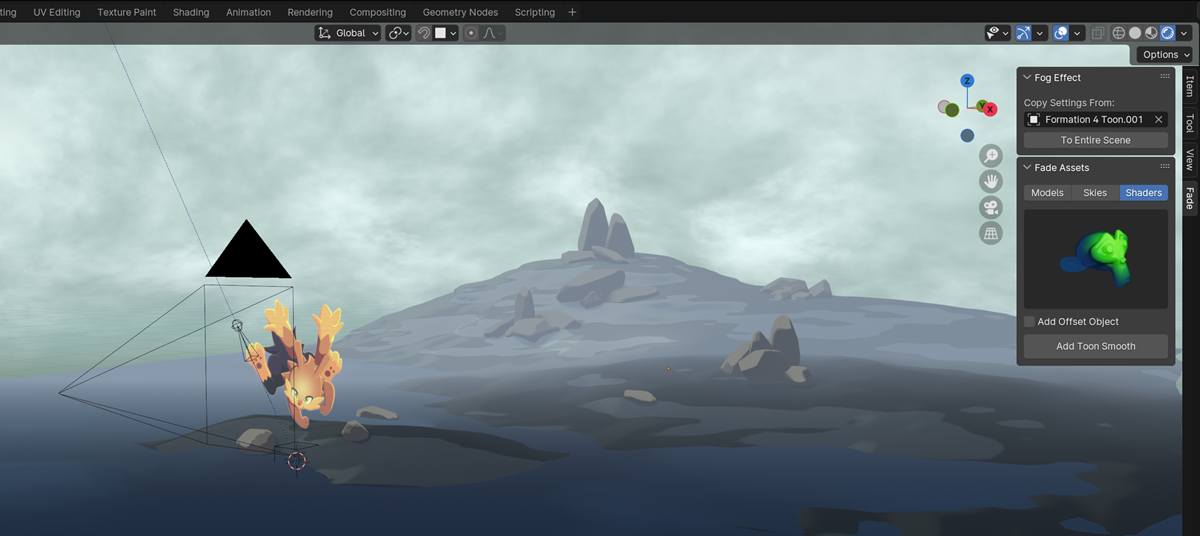Switch to the Animation workspace

tap(248, 12)
